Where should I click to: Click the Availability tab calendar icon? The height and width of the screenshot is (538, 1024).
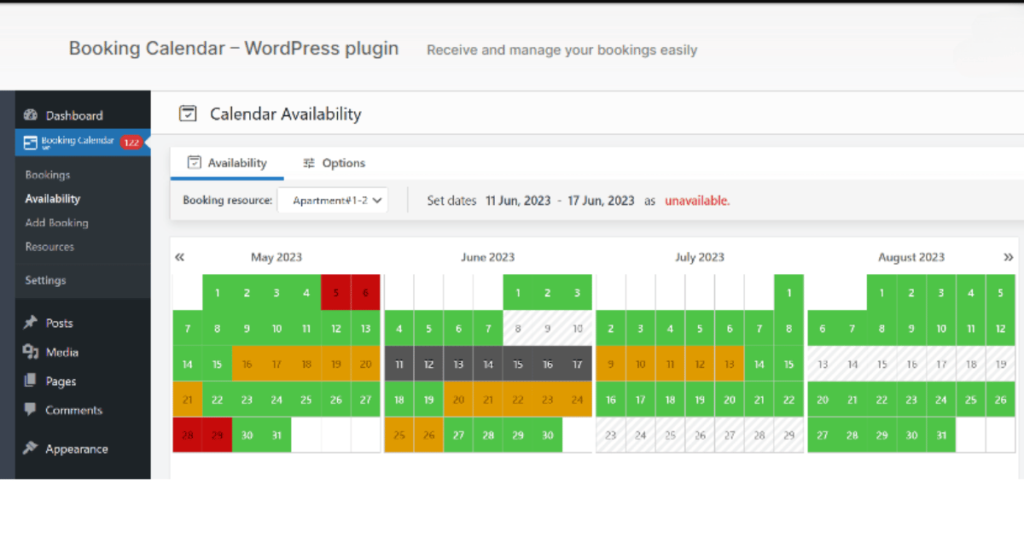click(194, 163)
